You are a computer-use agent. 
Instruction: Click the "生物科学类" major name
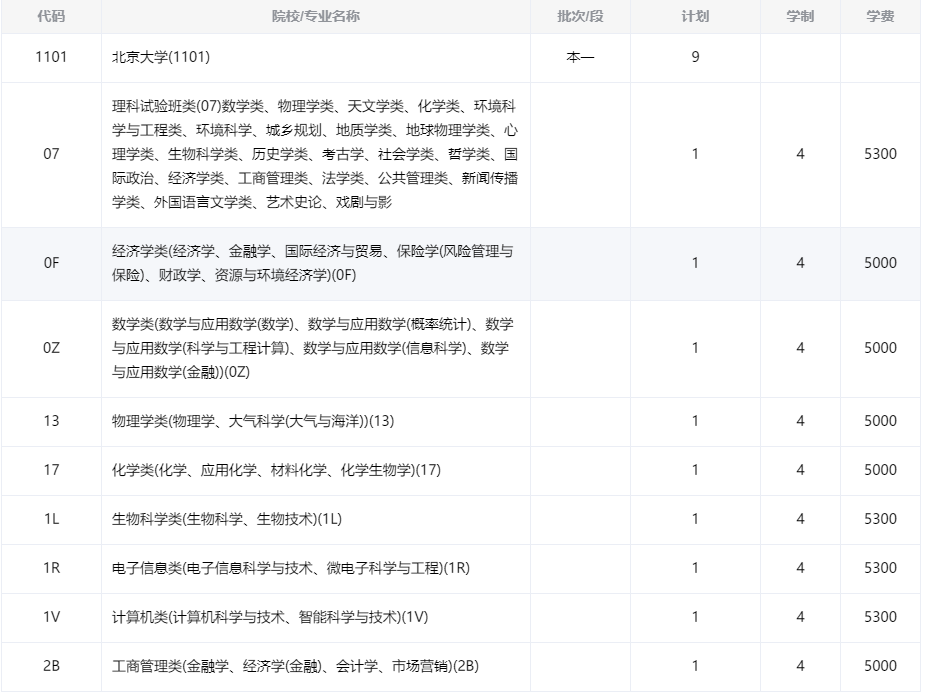[227, 519]
